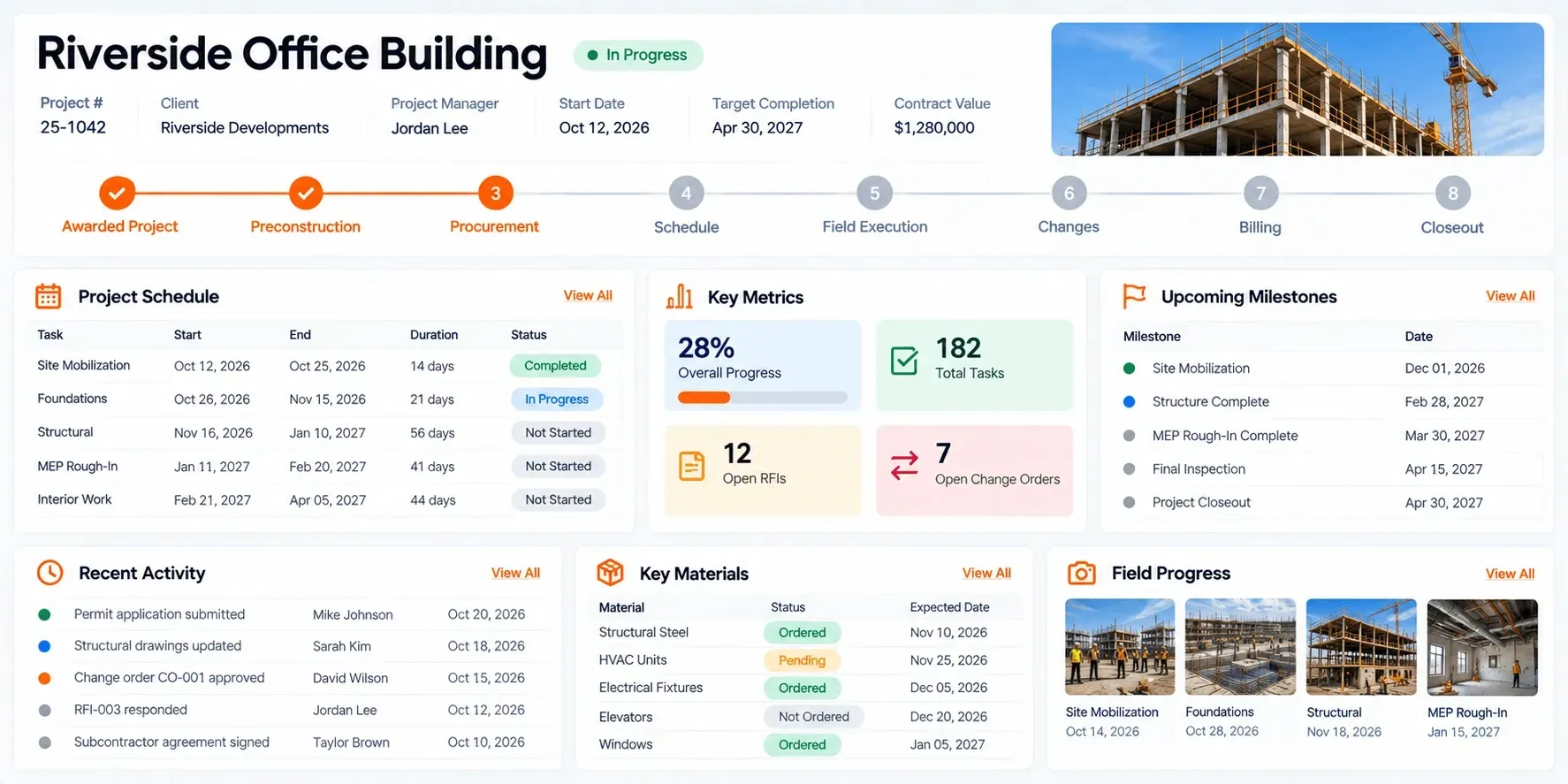1568x784 pixels.
Task: Click the In Progress project status badge
Action: pyautogui.click(x=638, y=55)
